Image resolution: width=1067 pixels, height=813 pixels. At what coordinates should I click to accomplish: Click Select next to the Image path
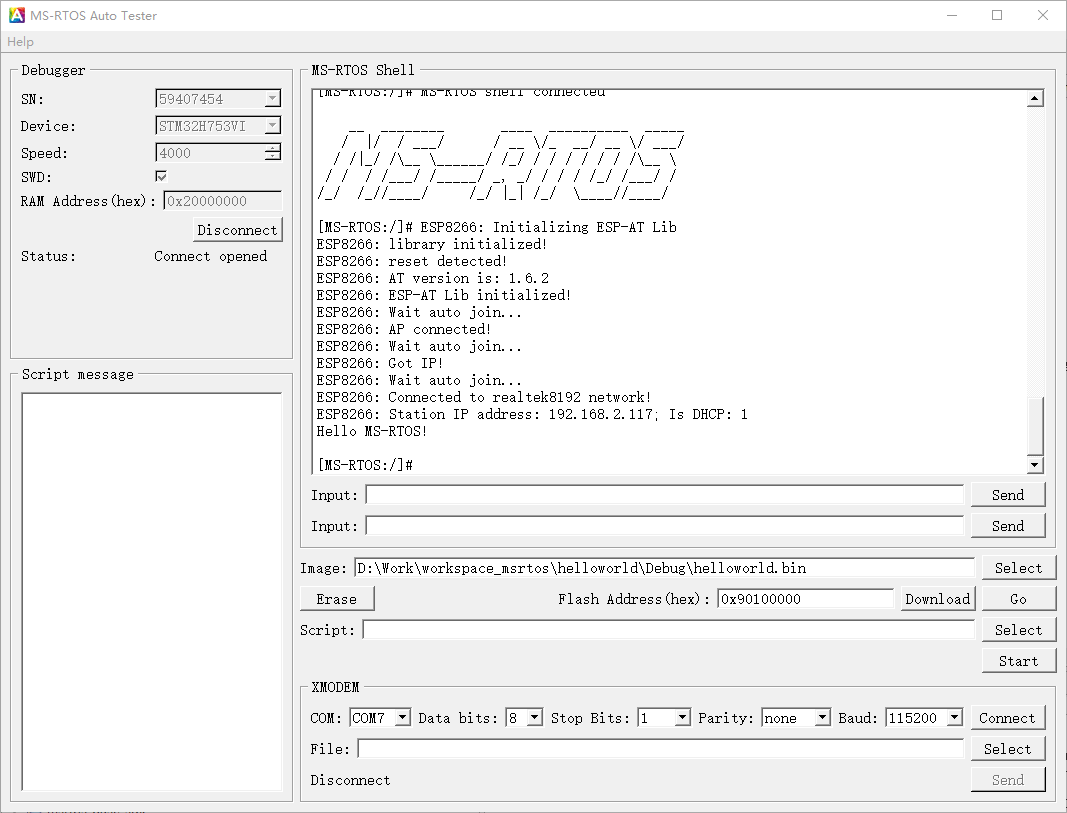[x=1018, y=568]
